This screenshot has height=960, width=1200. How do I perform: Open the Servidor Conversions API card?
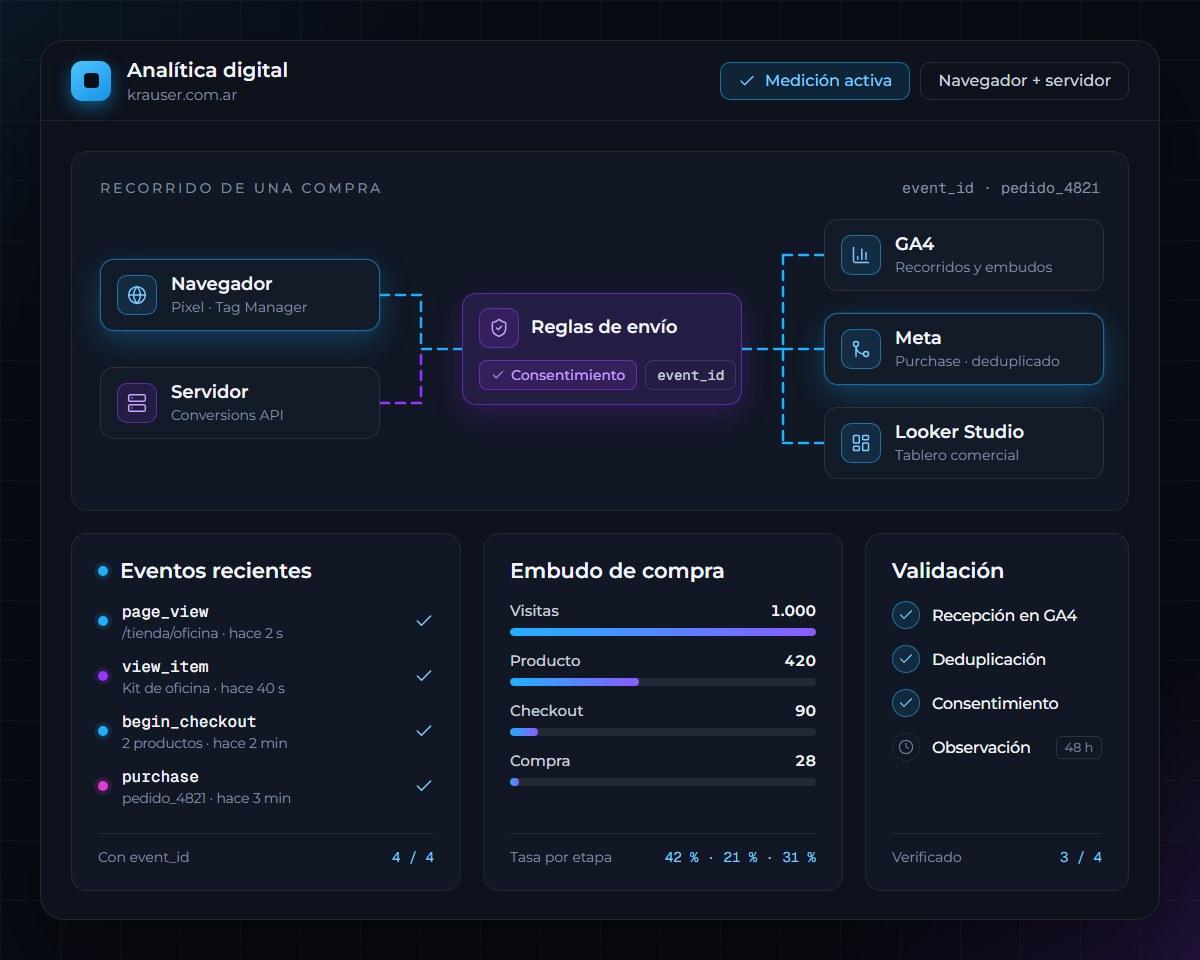click(x=240, y=403)
